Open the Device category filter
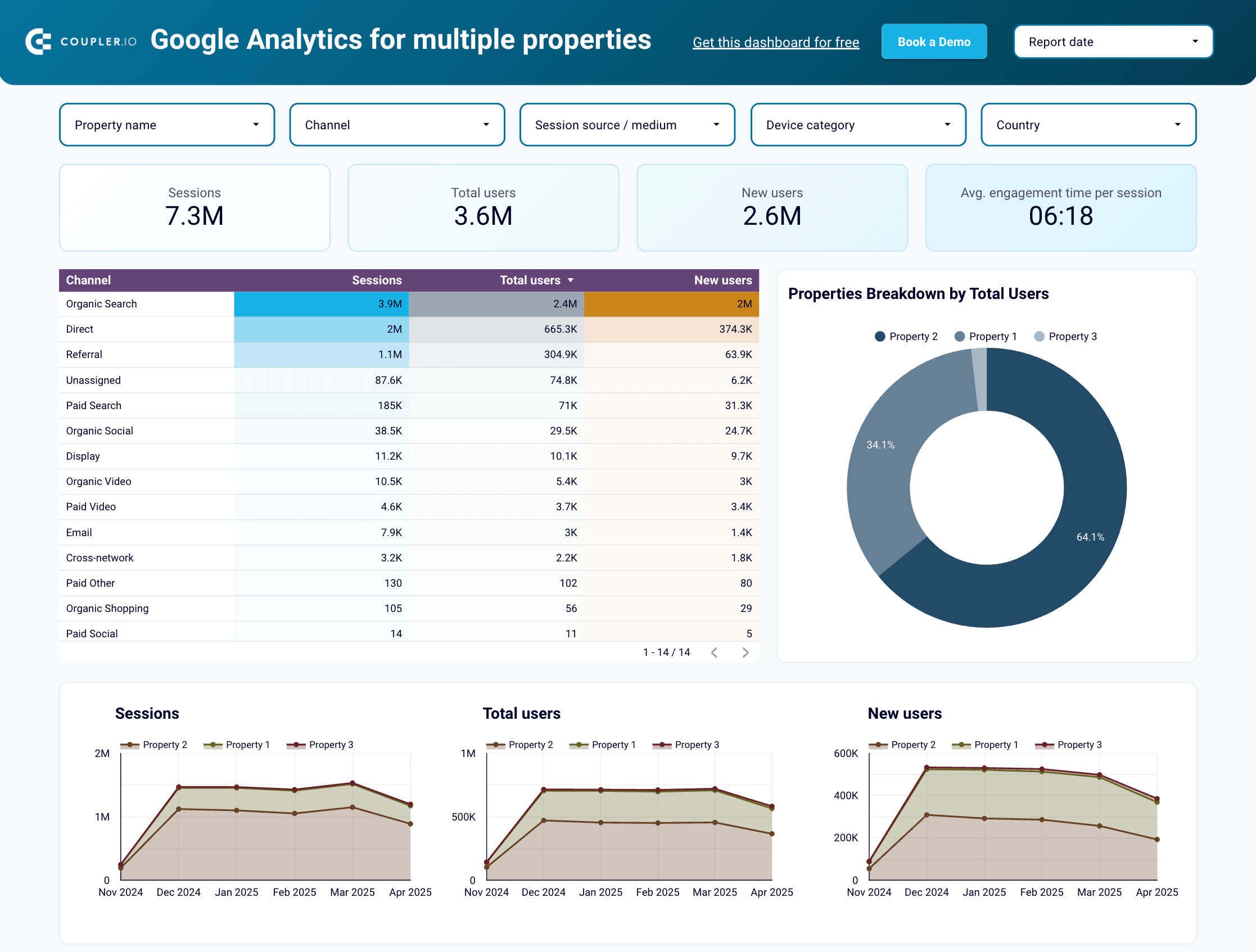The width and height of the screenshot is (1256, 952). coord(858,124)
